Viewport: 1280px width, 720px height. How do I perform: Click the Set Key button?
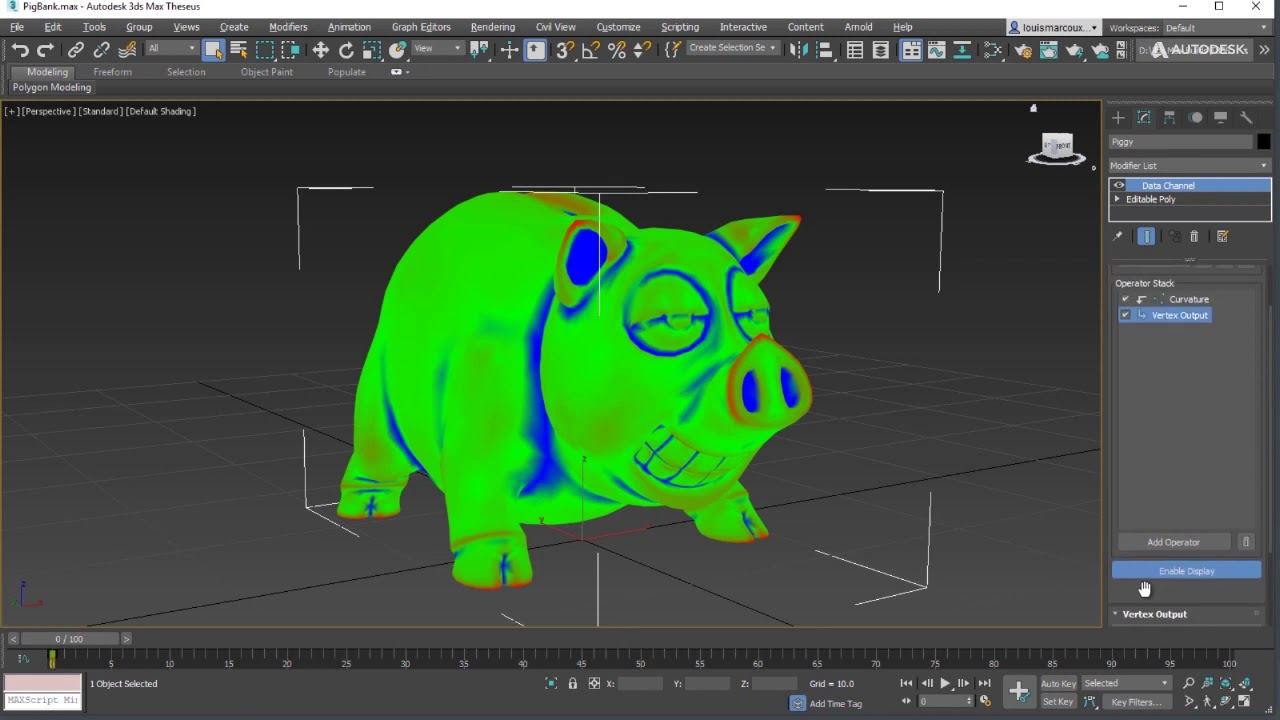pyautogui.click(x=1058, y=702)
